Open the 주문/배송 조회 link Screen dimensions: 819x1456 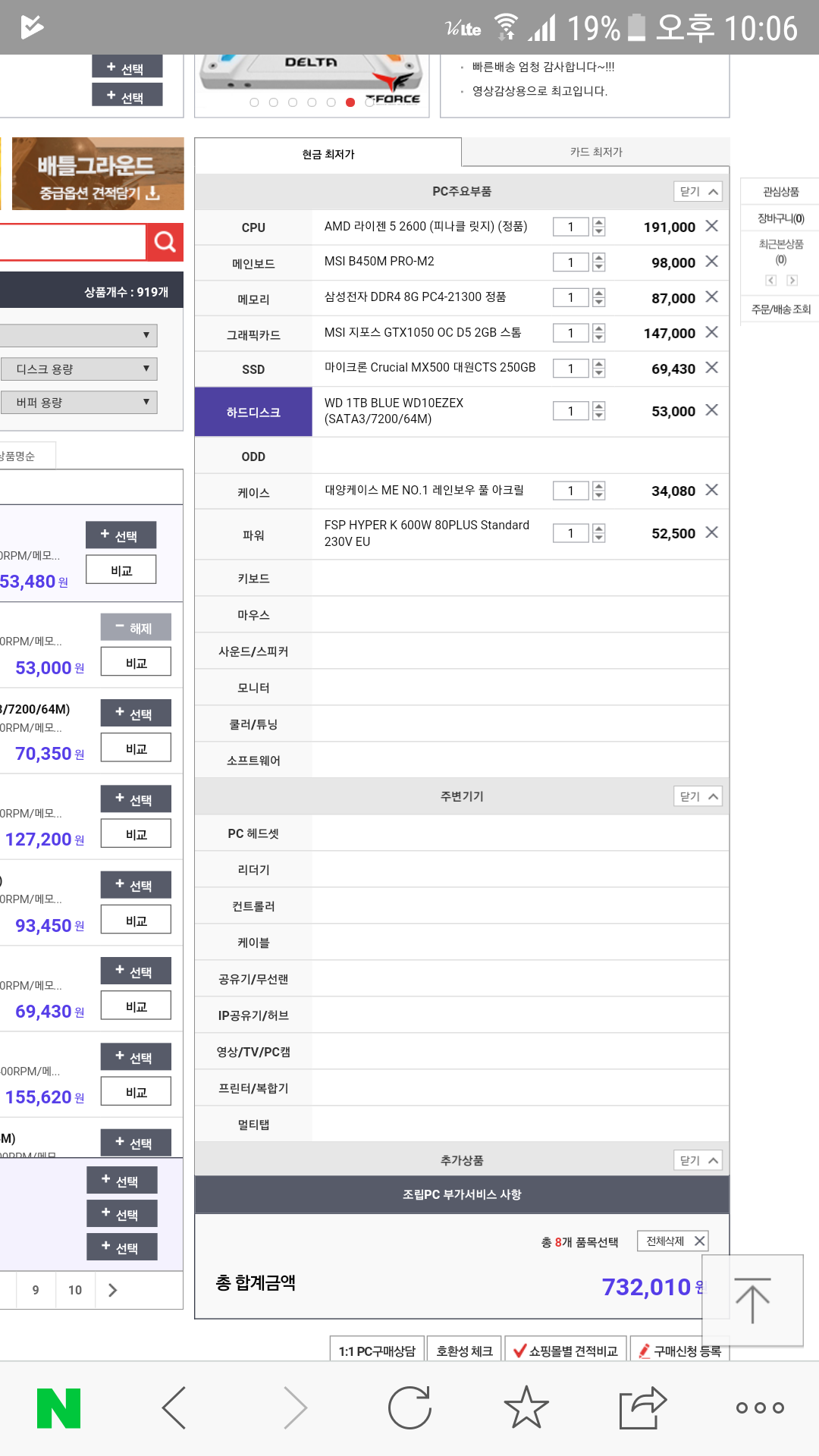[x=780, y=309]
